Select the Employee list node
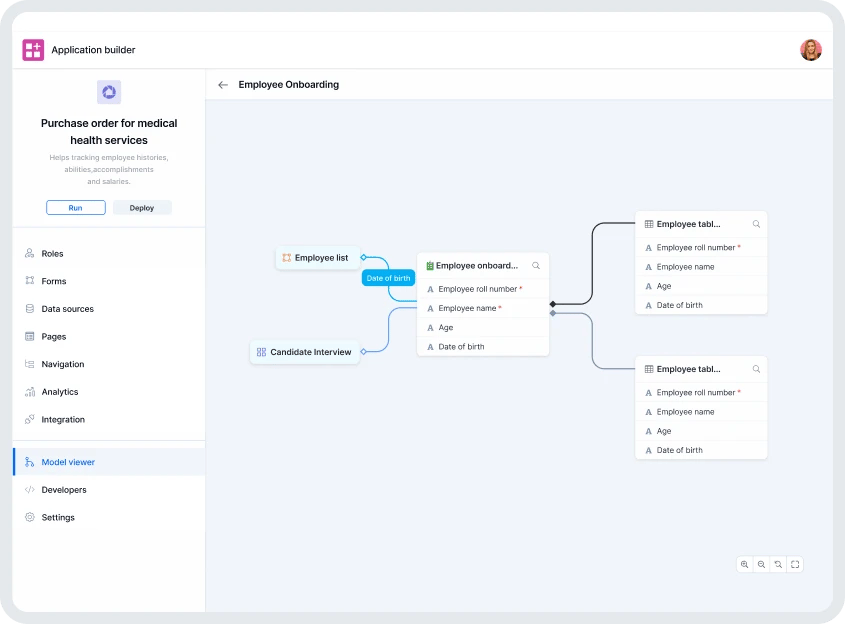The image size is (845, 624). (x=317, y=258)
